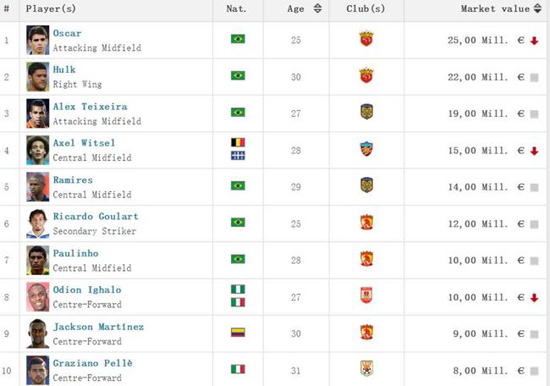Click Graziano Pellè's club crest

pyautogui.click(x=367, y=368)
